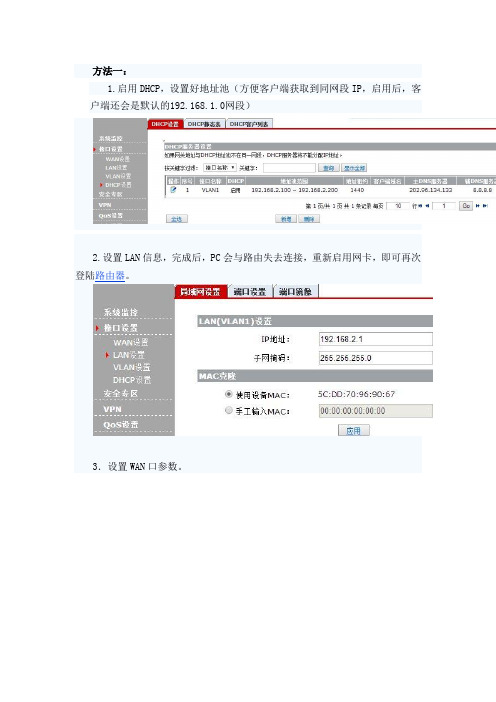Click the 删除 delete button
Screen dimensions: 496x702
pos(309,219)
